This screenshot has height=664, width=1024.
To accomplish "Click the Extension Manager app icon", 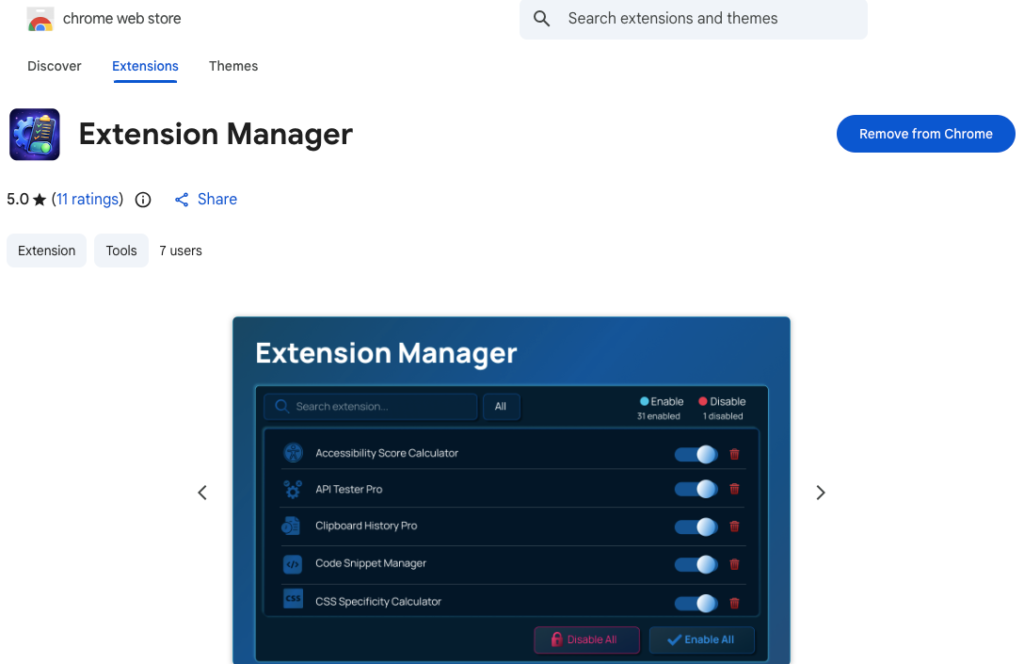I will tap(35, 135).
